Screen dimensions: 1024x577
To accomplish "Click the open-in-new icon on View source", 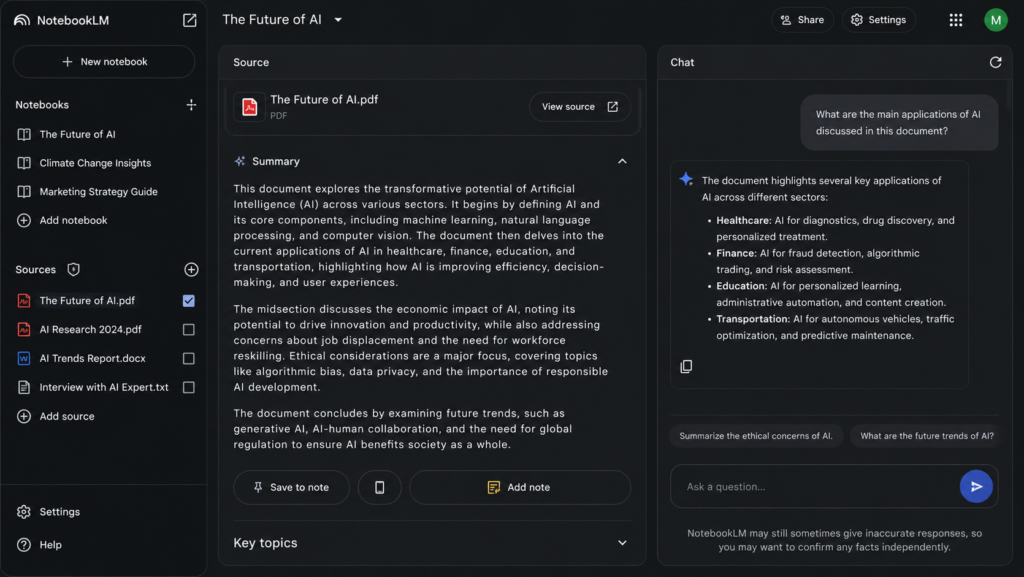I will pyautogui.click(x=613, y=106).
